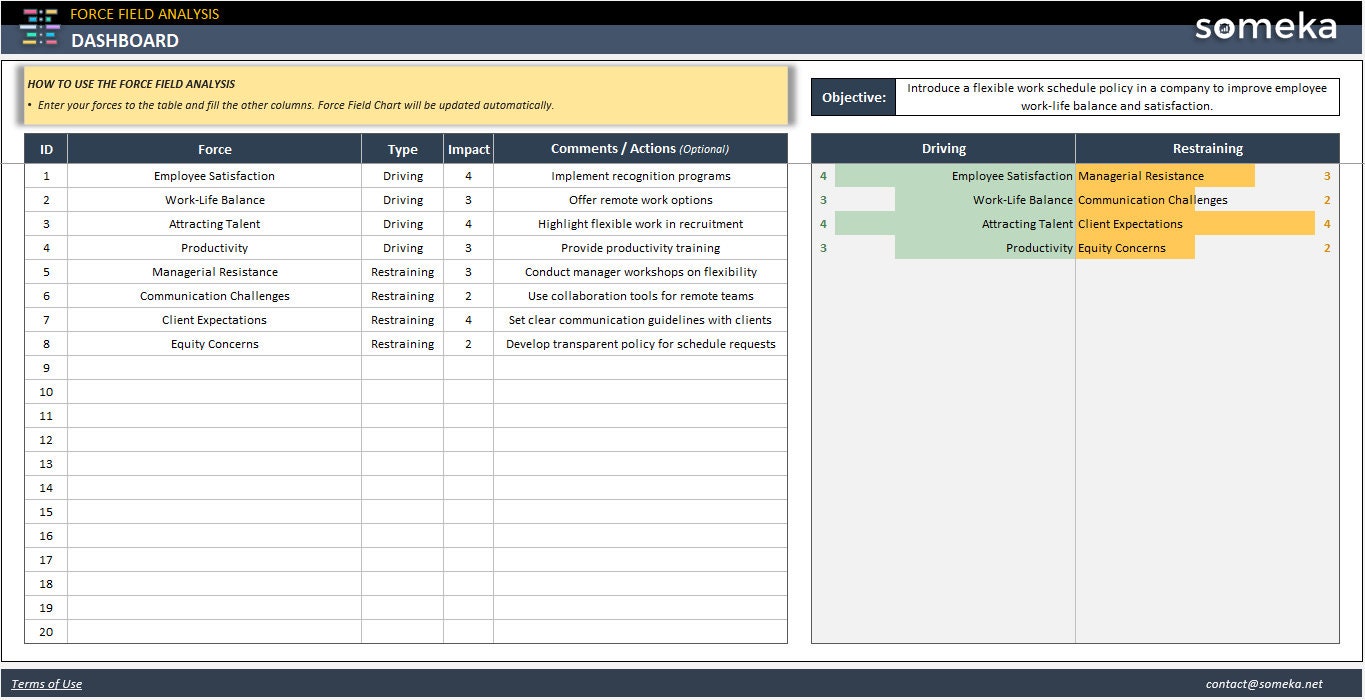Select the Restraining column header
This screenshot has height=700, width=1365.
pos(1207,147)
